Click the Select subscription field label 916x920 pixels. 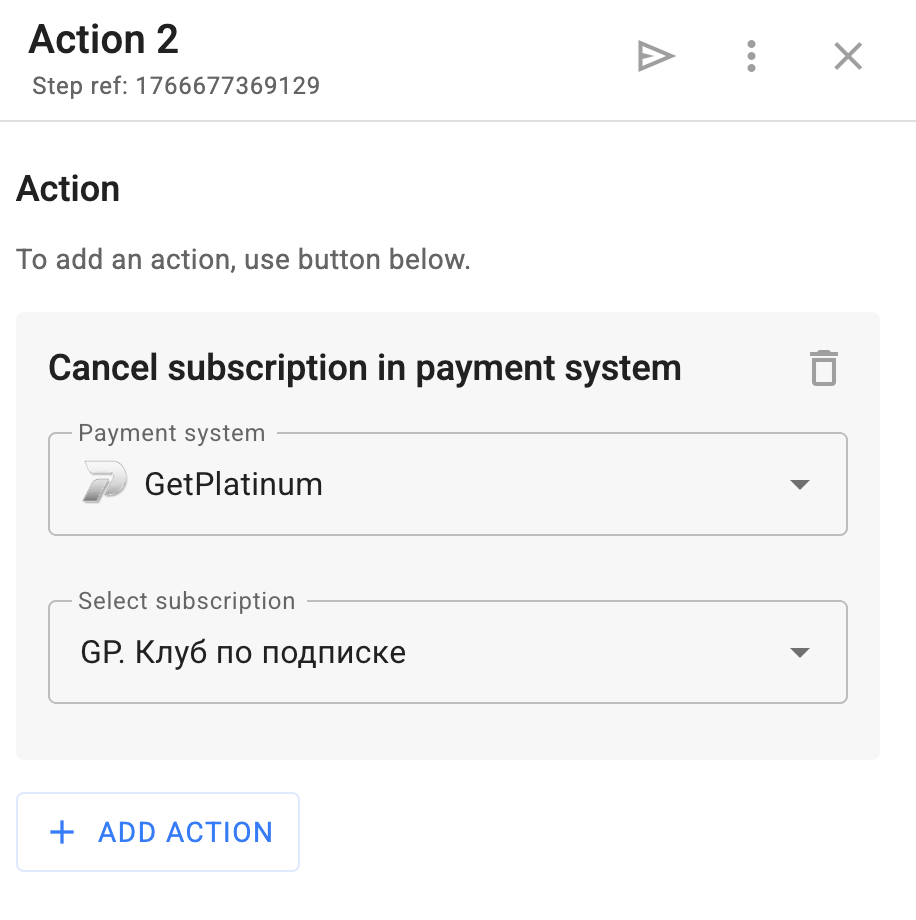(x=187, y=602)
